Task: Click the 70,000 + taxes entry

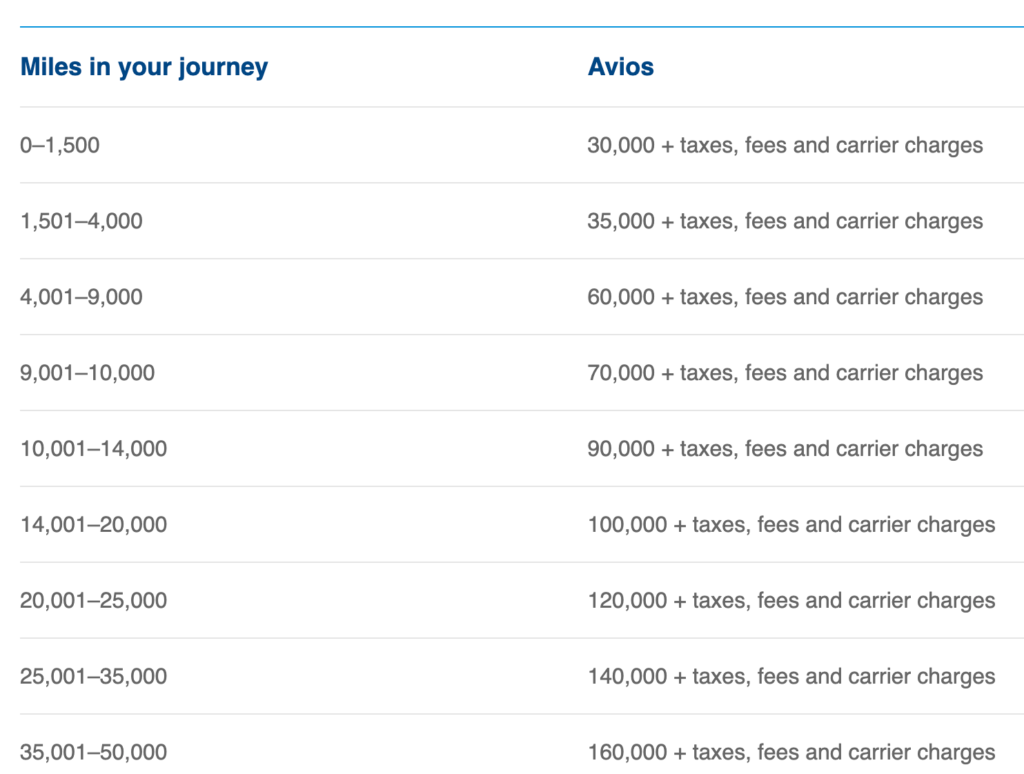Action: click(785, 372)
